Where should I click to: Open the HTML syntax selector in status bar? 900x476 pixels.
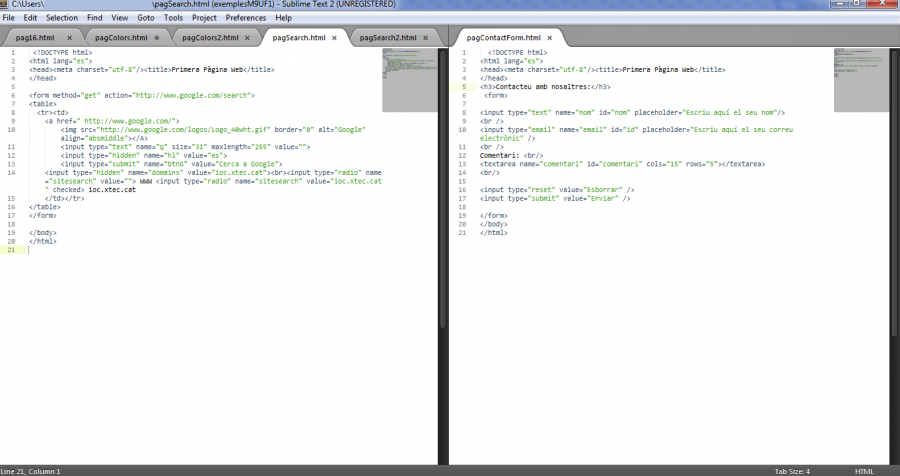(x=864, y=471)
